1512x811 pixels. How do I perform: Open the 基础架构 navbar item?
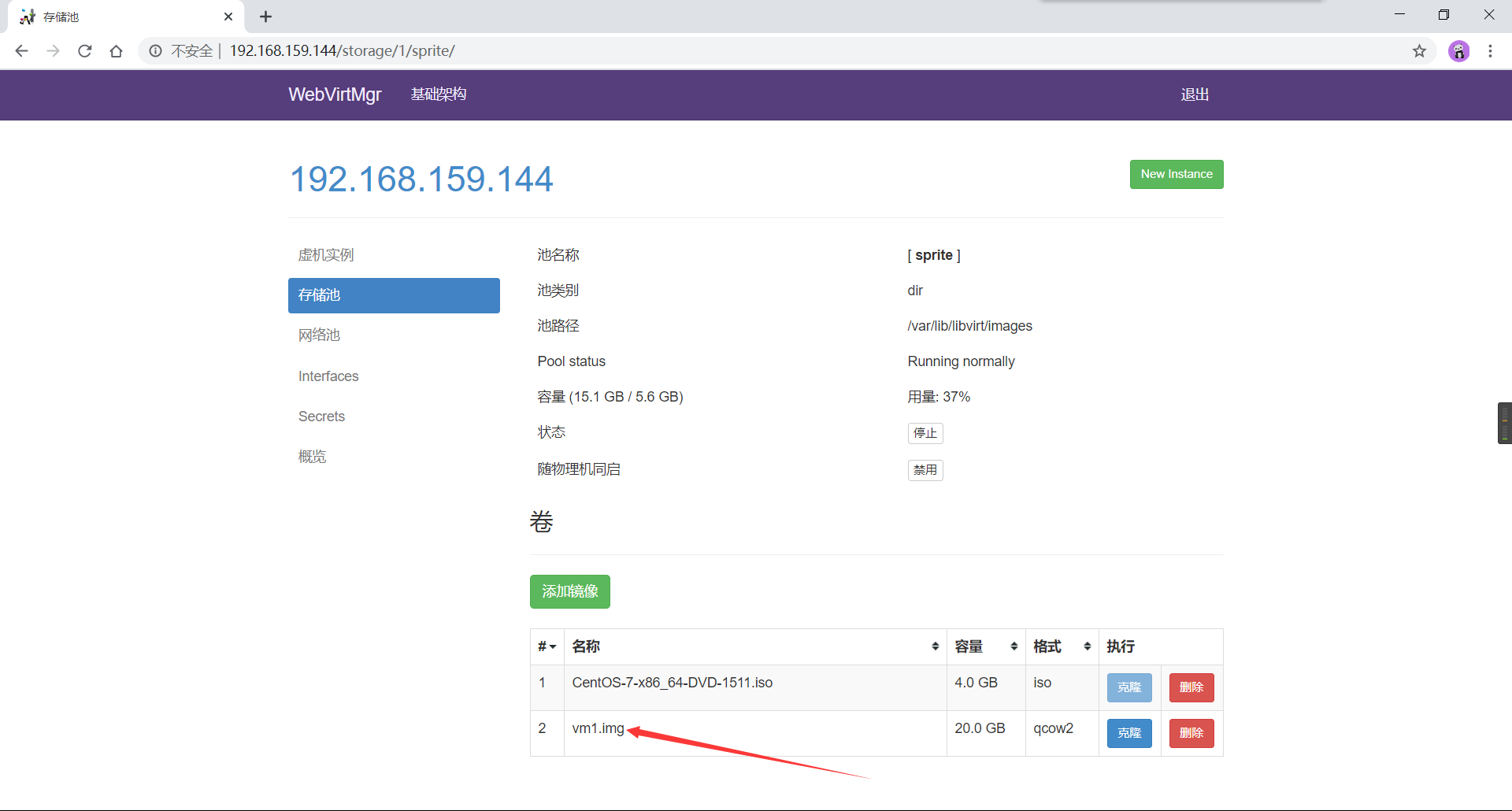pos(439,94)
